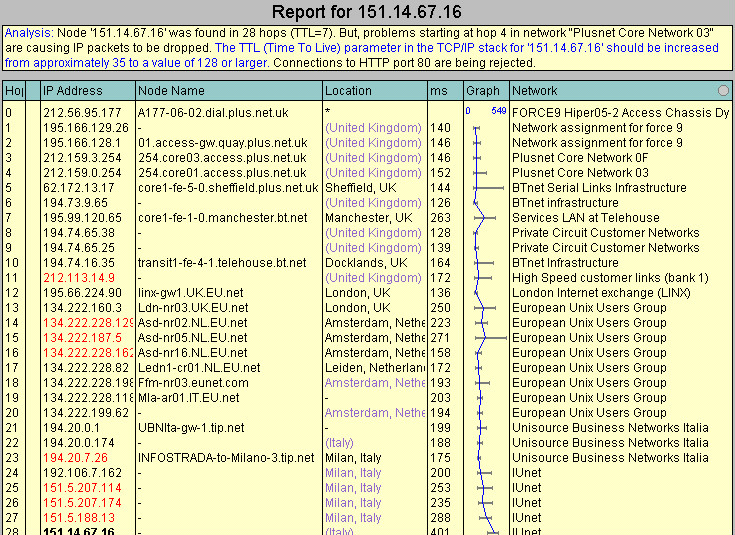Click the Graph column header
Viewport: 735px width, 535px height.
486,90
